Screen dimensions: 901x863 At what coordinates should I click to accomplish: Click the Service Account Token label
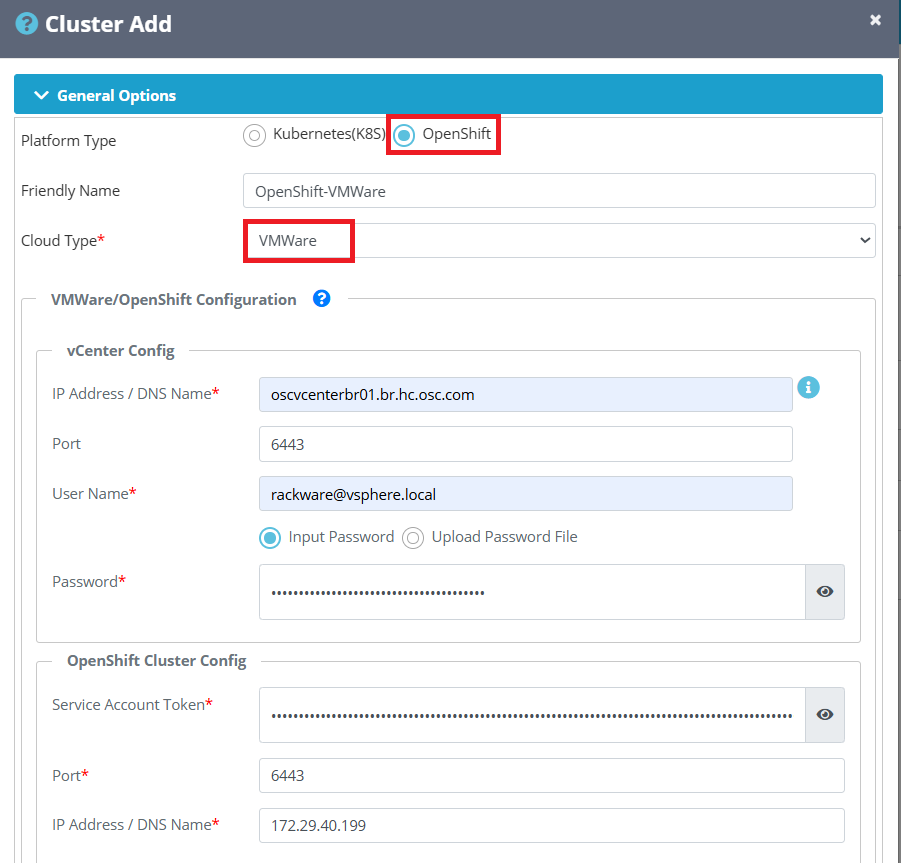132,704
